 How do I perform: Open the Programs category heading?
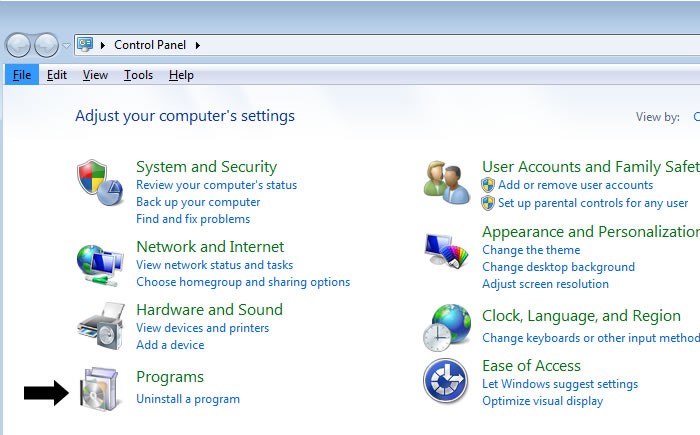click(170, 377)
